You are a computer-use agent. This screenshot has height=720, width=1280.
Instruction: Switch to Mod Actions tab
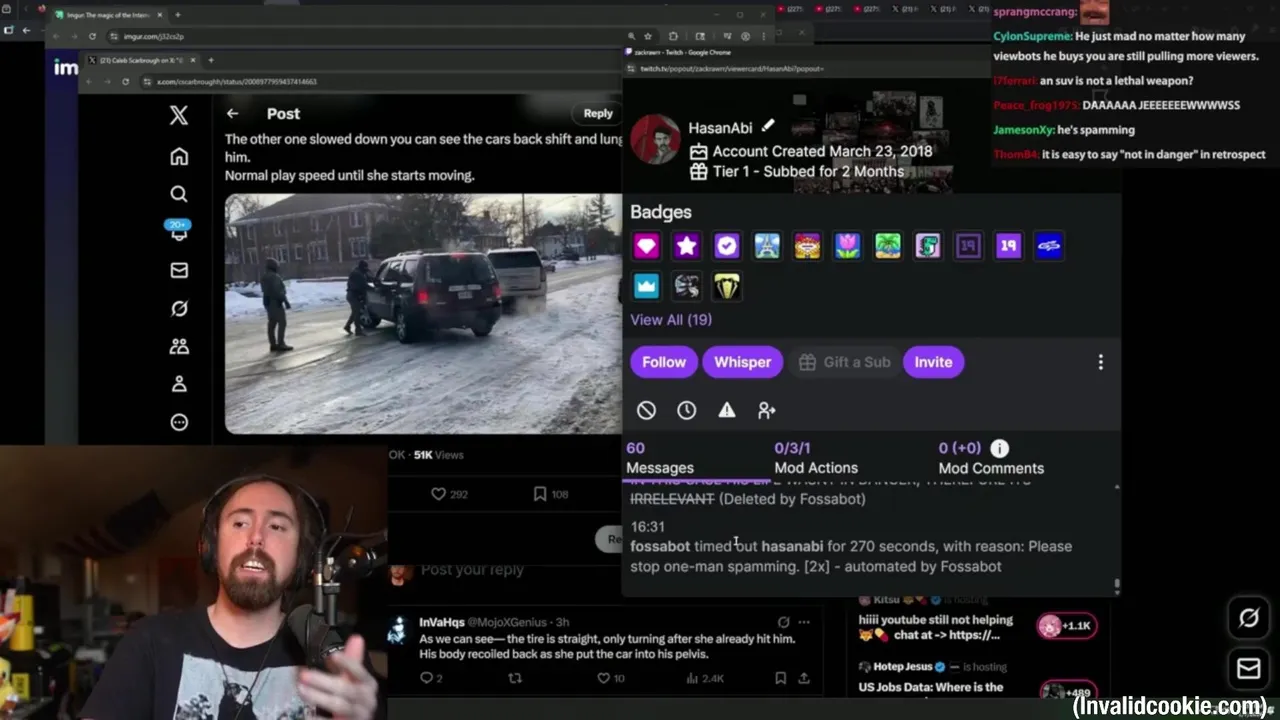click(816, 458)
